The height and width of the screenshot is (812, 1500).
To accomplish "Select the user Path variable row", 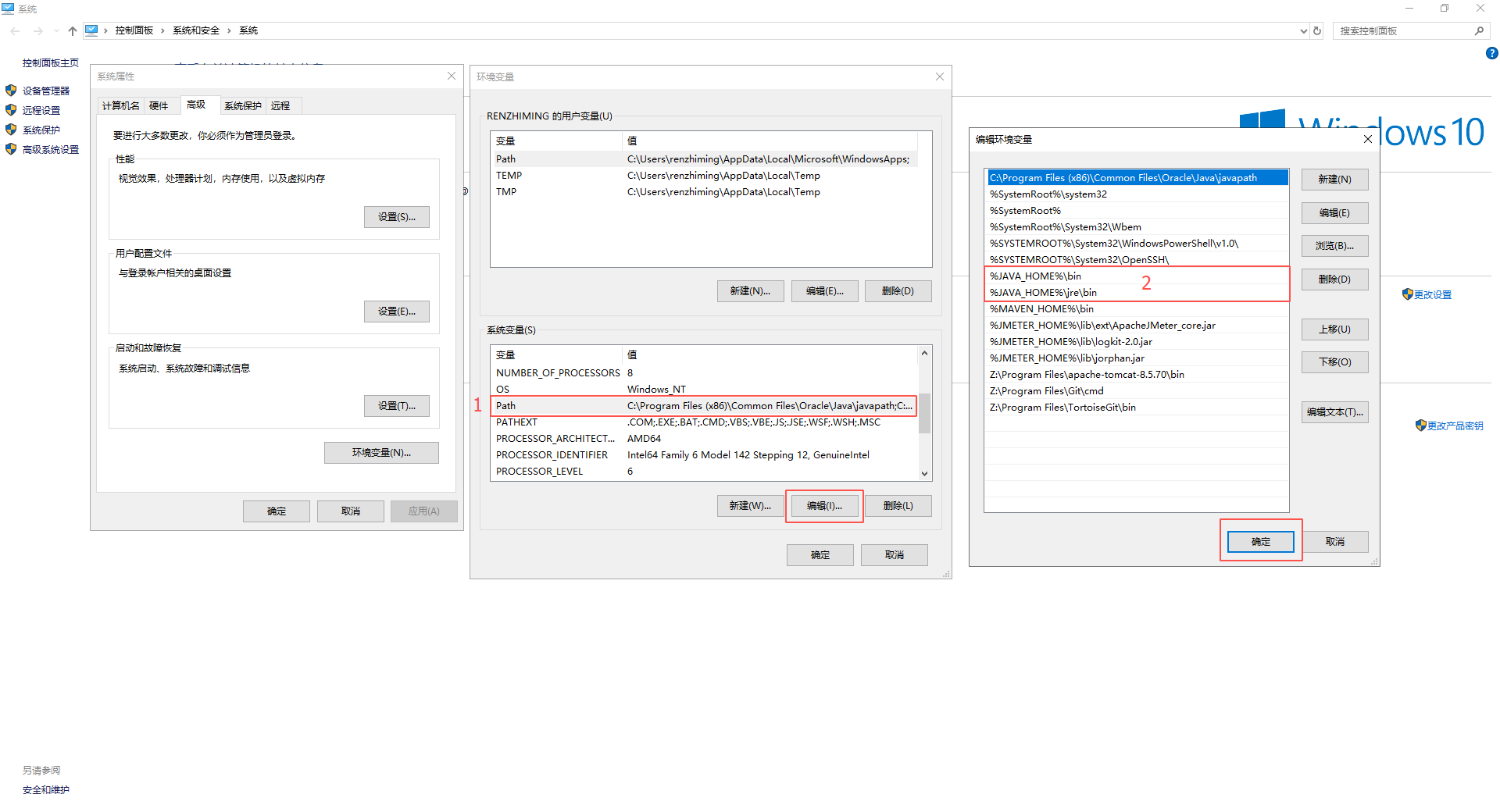I will 704,159.
